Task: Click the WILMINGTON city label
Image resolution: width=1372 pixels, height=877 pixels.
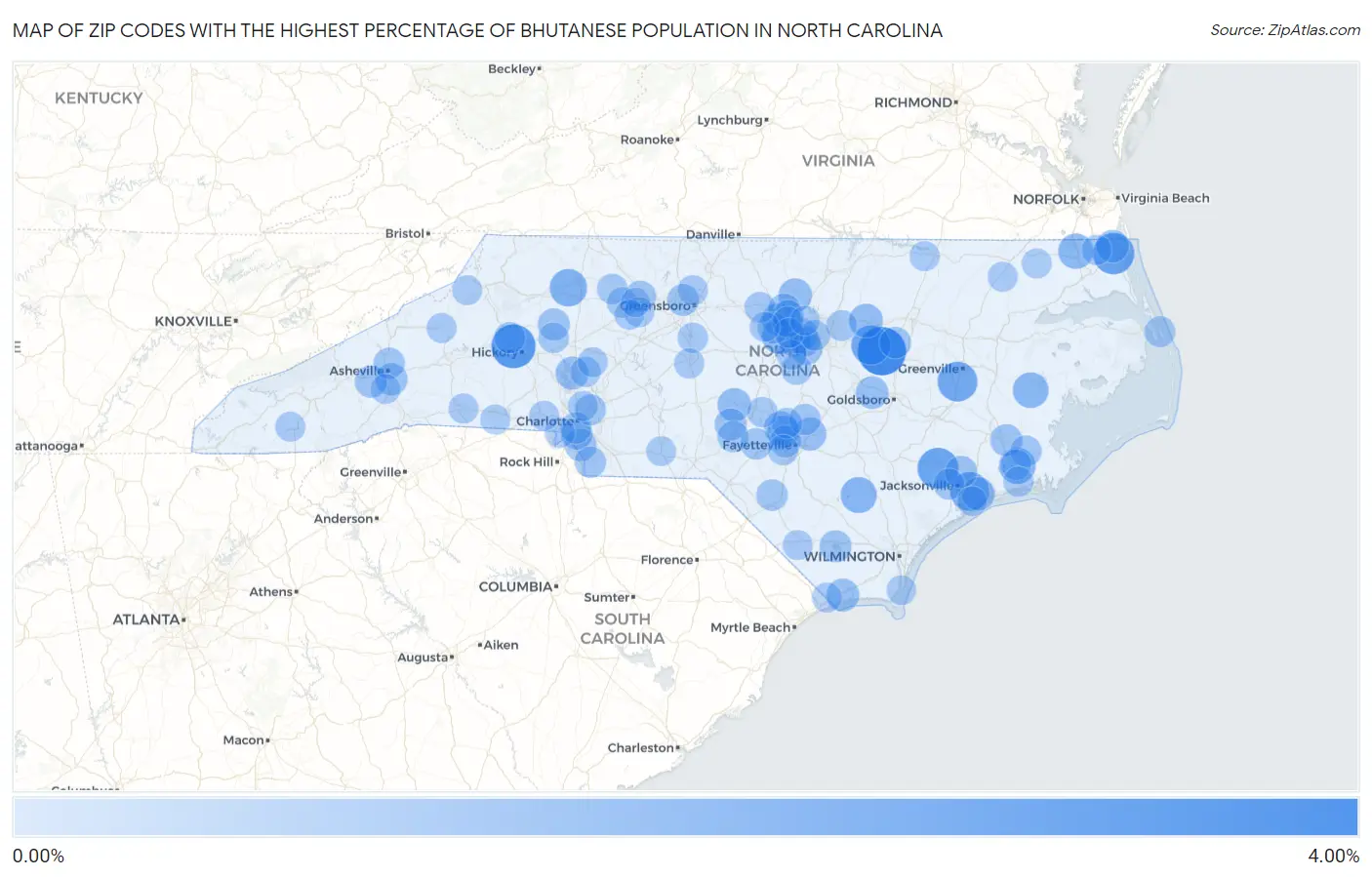Action: (x=849, y=556)
